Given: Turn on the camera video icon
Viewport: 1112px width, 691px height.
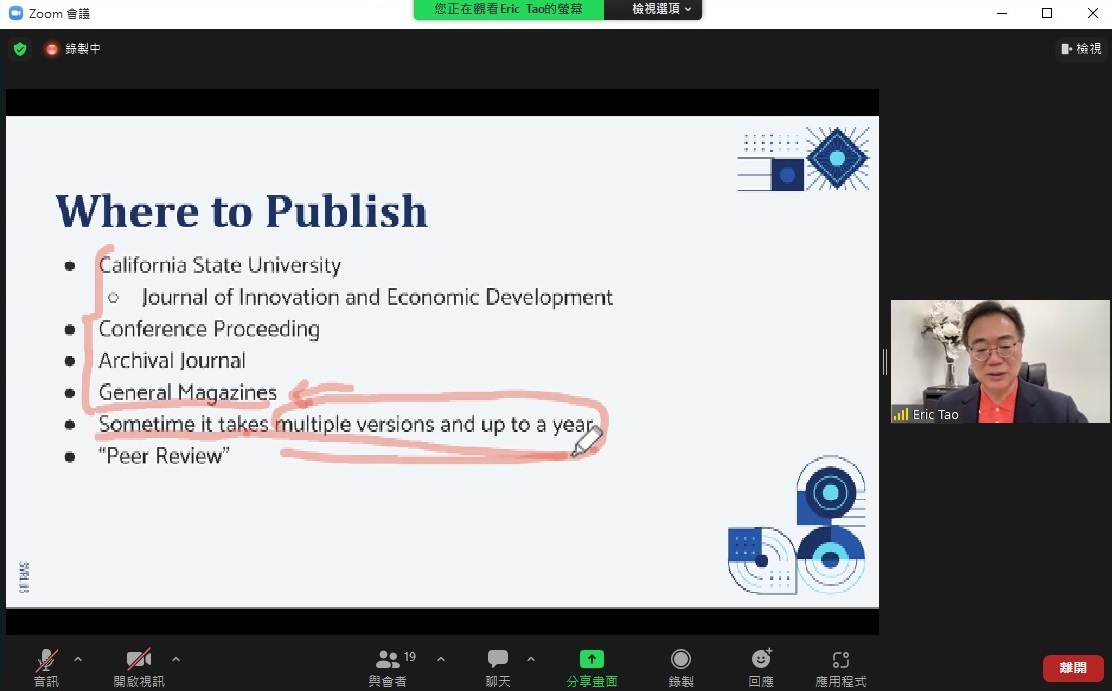Looking at the screenshot, I should click(x=138, y=660).
